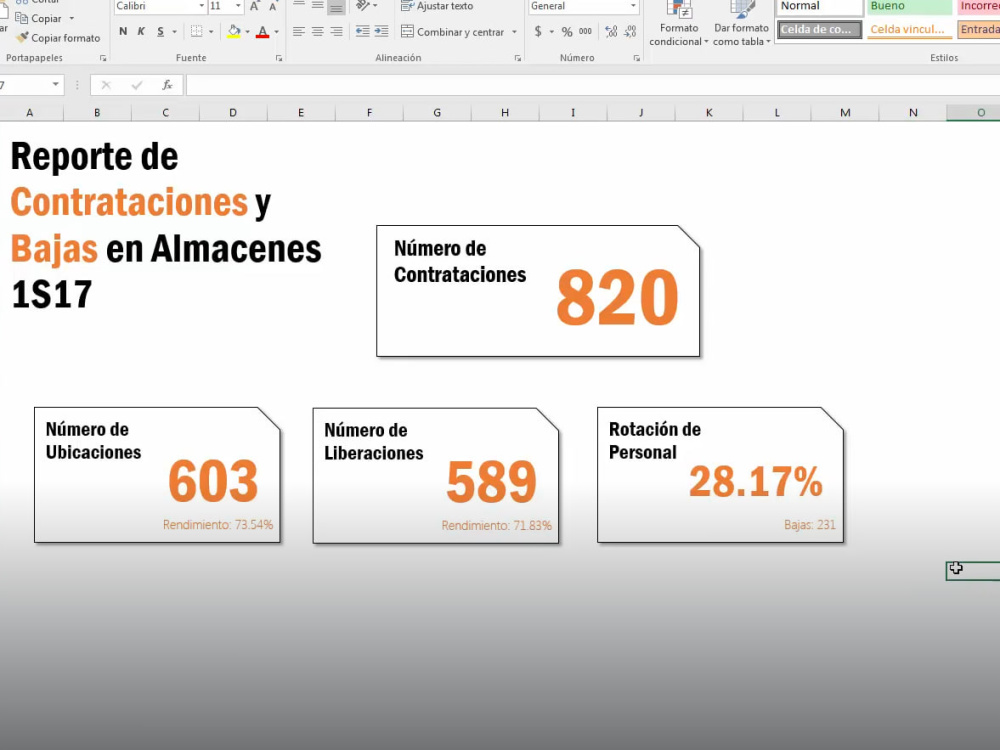Open fill color dropdown arrow

coord(247,31)
